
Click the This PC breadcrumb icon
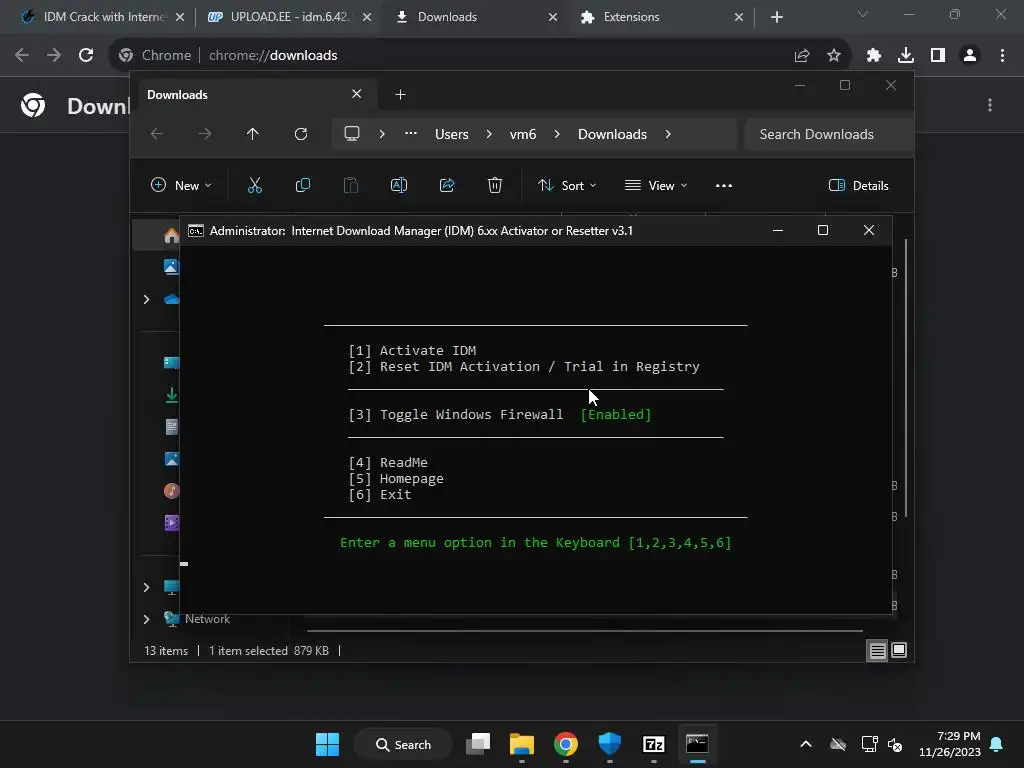tap(352, 134)
